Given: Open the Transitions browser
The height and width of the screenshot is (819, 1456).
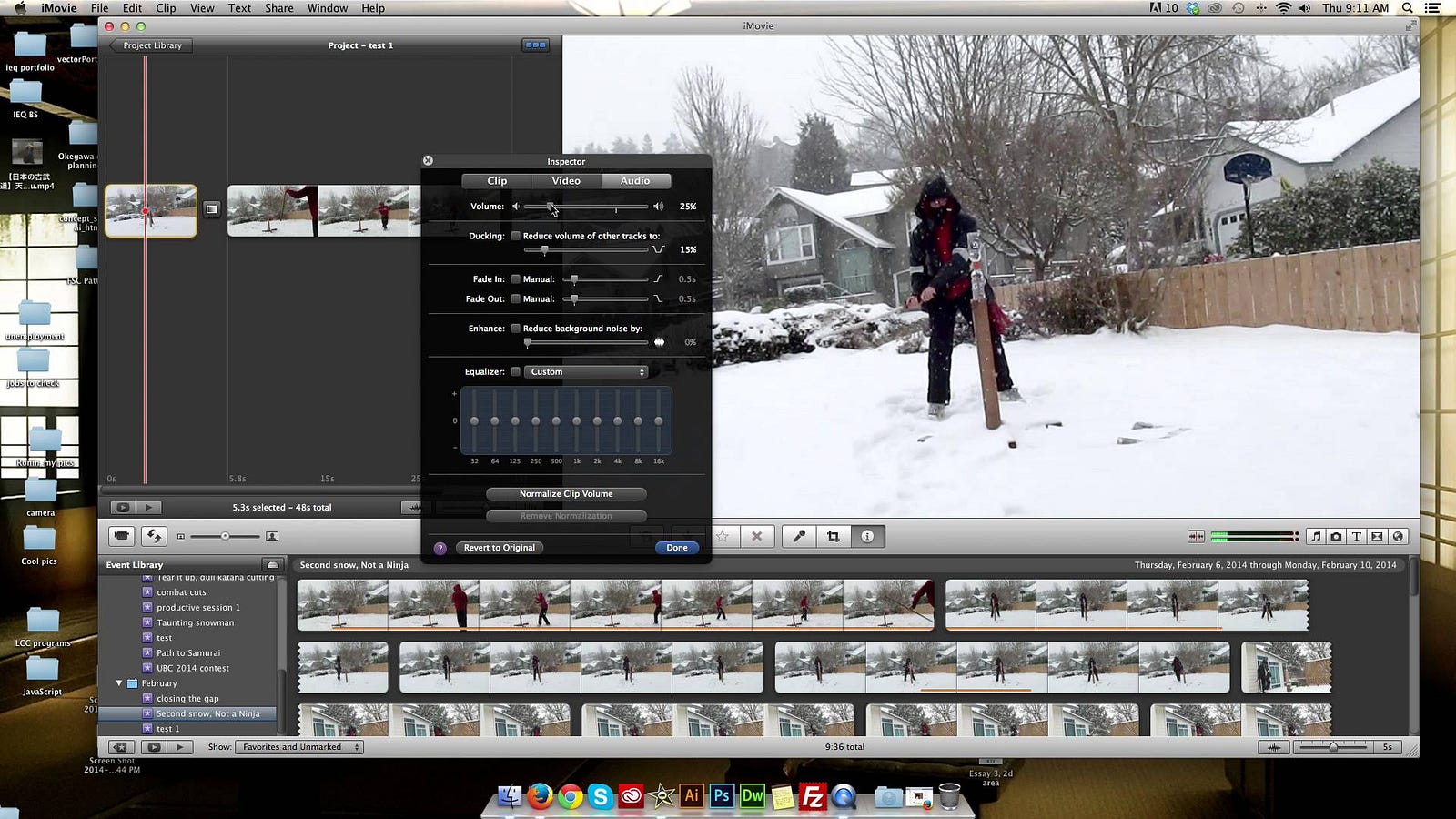Looking at the screenshot, I should pyautogui.click(x=1377, y=537).
